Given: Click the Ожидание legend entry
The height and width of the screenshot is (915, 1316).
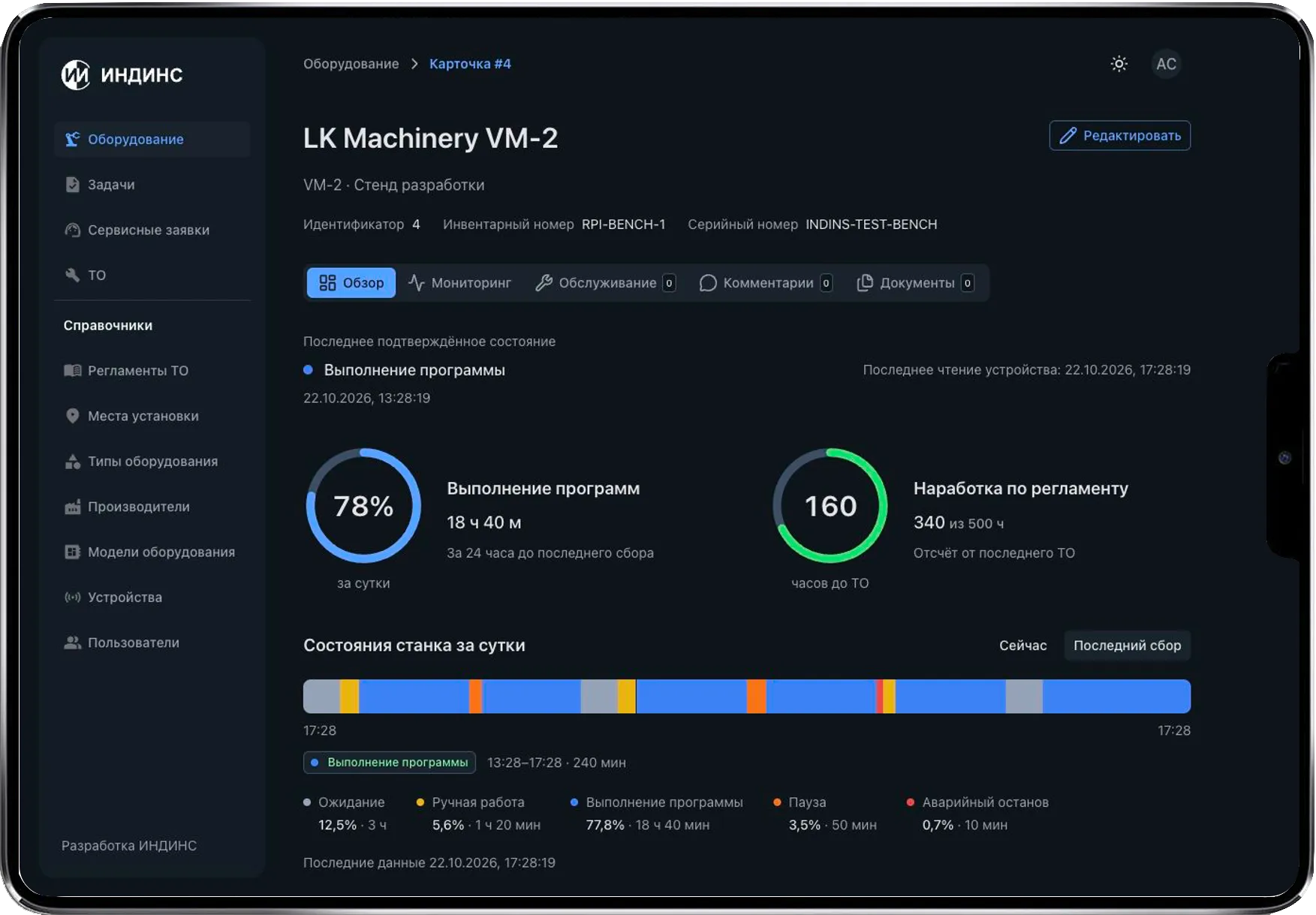Looking at the screenshot, I should click(345, 814).
